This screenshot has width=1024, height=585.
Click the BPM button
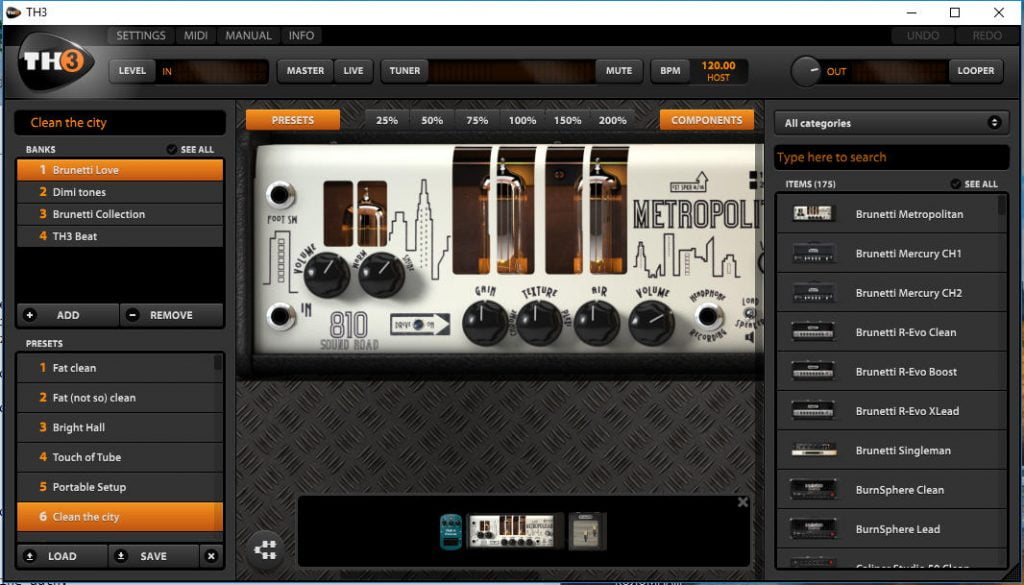tap(670, 71)
